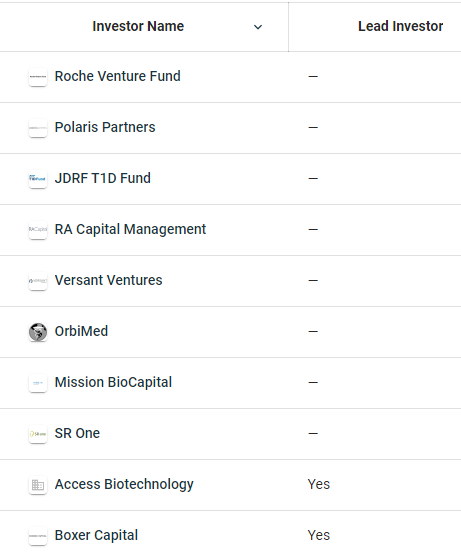Open the Access Biotechnology investor link
The height and width of the screenshot is (557, 461).
click(124, 485)
